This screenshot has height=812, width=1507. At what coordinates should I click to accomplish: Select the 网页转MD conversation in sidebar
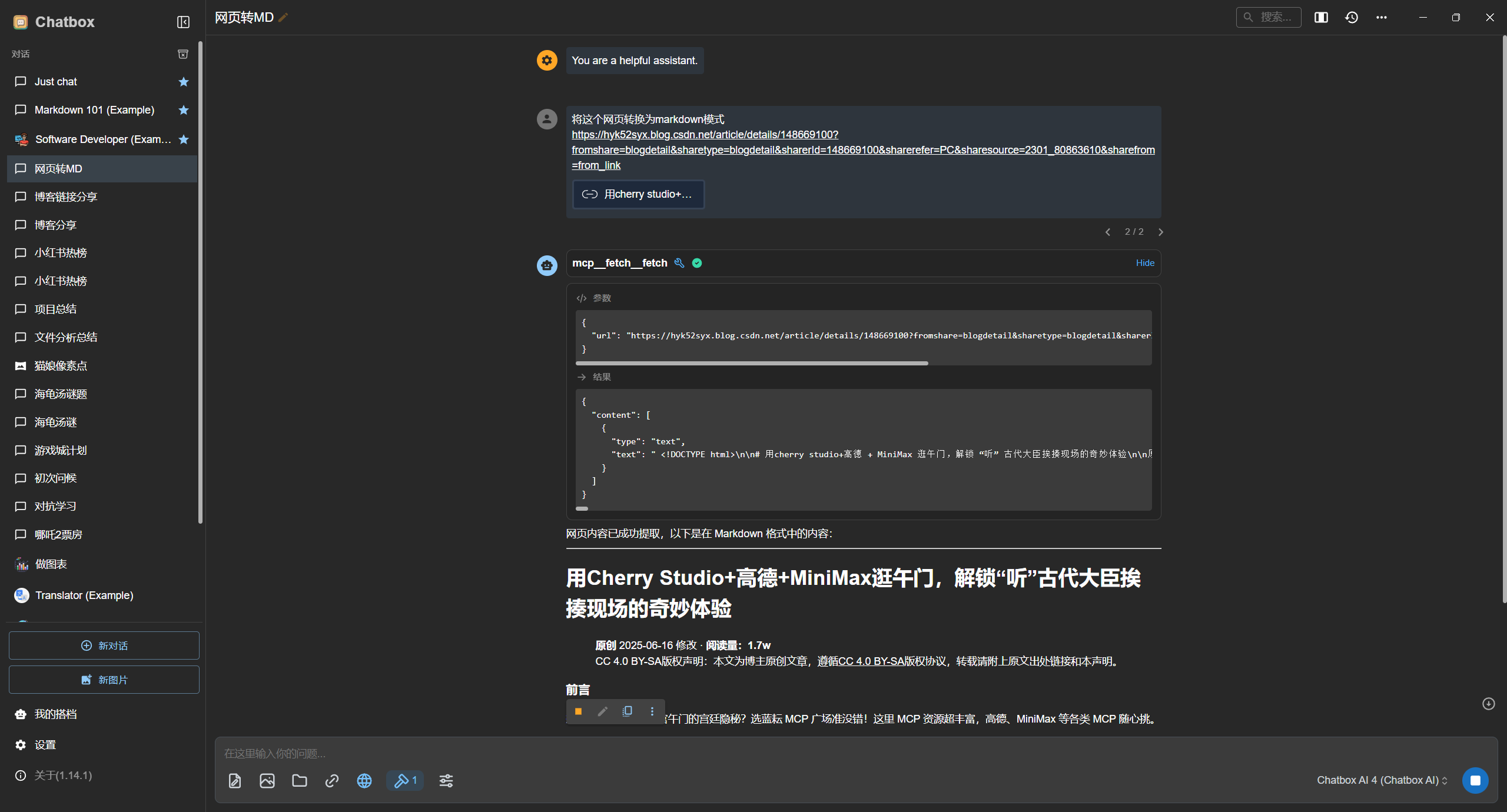point(102,169)
